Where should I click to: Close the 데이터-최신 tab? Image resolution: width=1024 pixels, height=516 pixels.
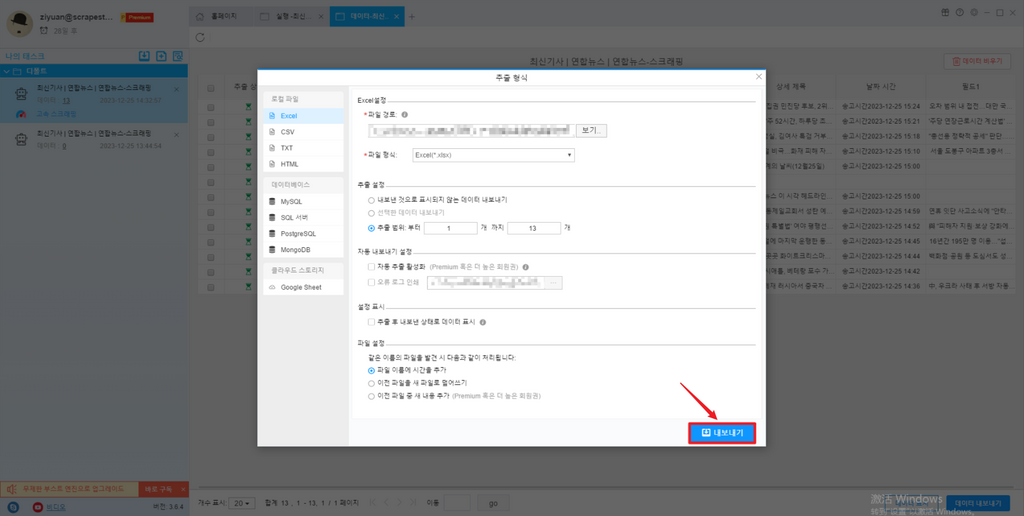pos(395,16)
